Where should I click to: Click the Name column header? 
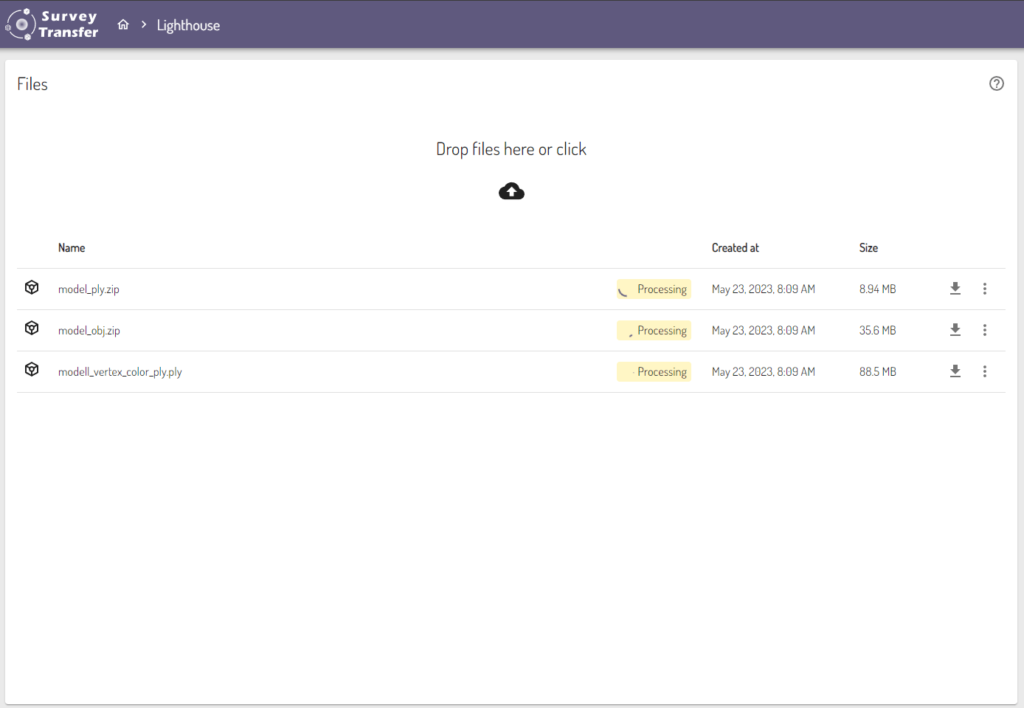pyautogui.click(x=71, y=247)
